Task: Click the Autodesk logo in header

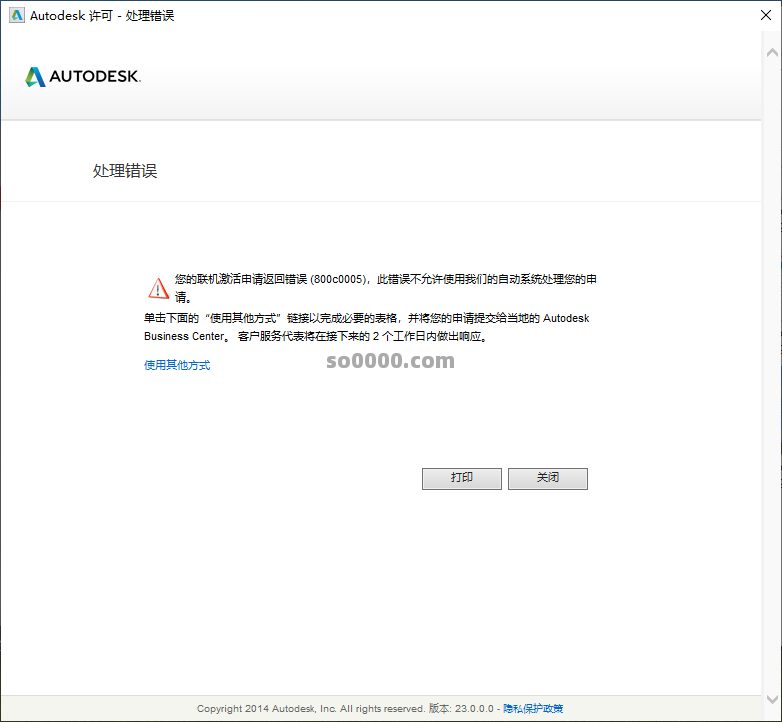Action: pyautogui.click(x=83, y=76)
